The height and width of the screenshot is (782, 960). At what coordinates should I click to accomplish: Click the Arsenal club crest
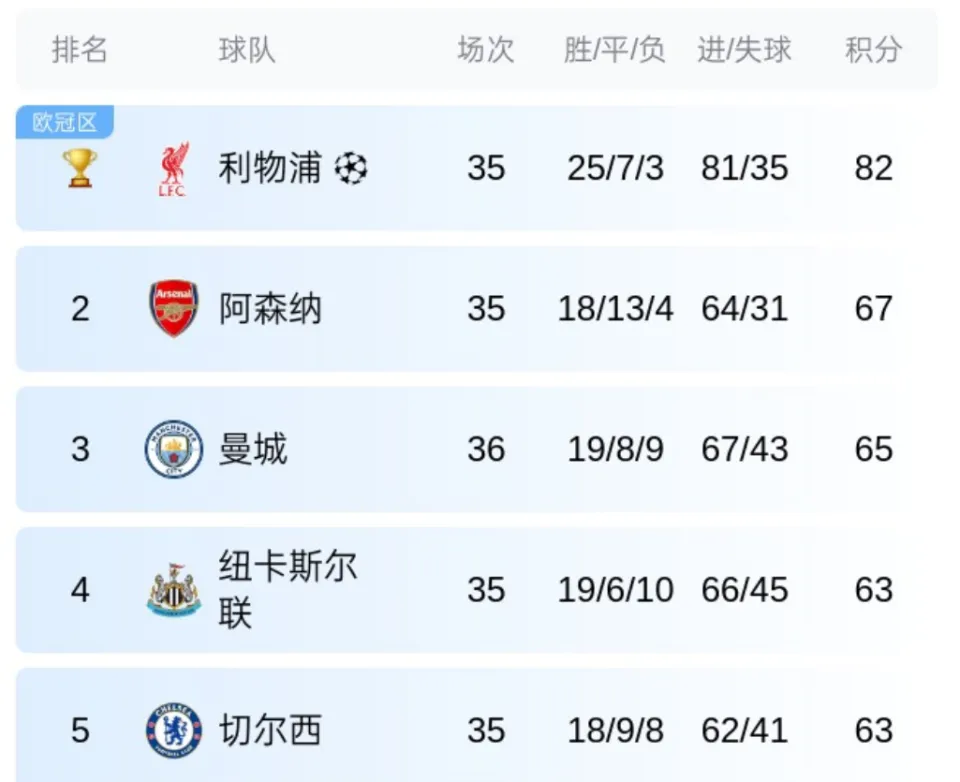click(174, 309)
